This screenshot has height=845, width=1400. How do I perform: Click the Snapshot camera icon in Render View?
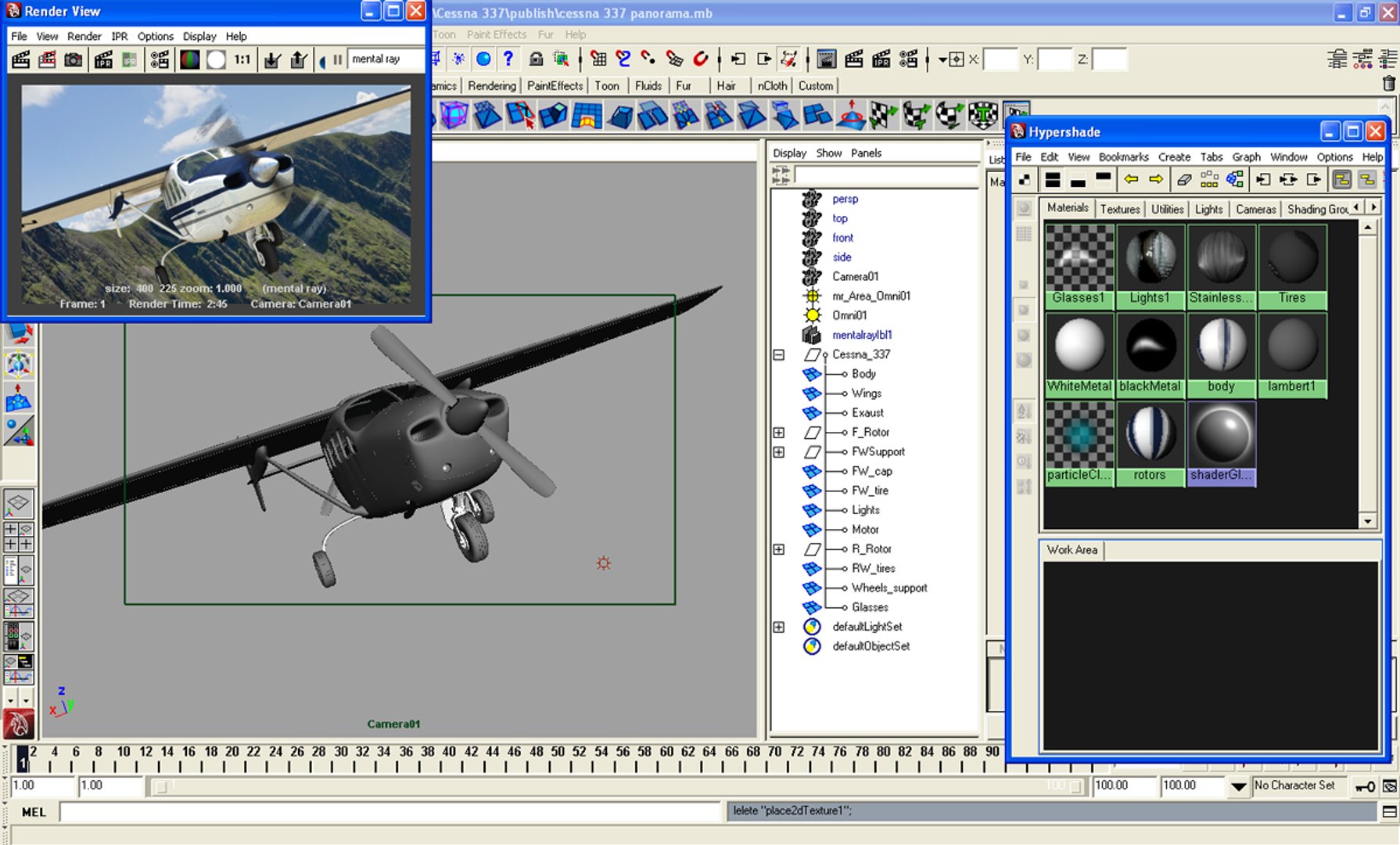[74, 59]
